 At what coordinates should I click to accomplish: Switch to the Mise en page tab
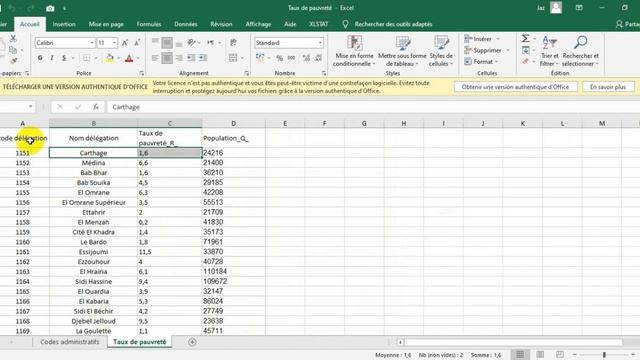(106, 24)
